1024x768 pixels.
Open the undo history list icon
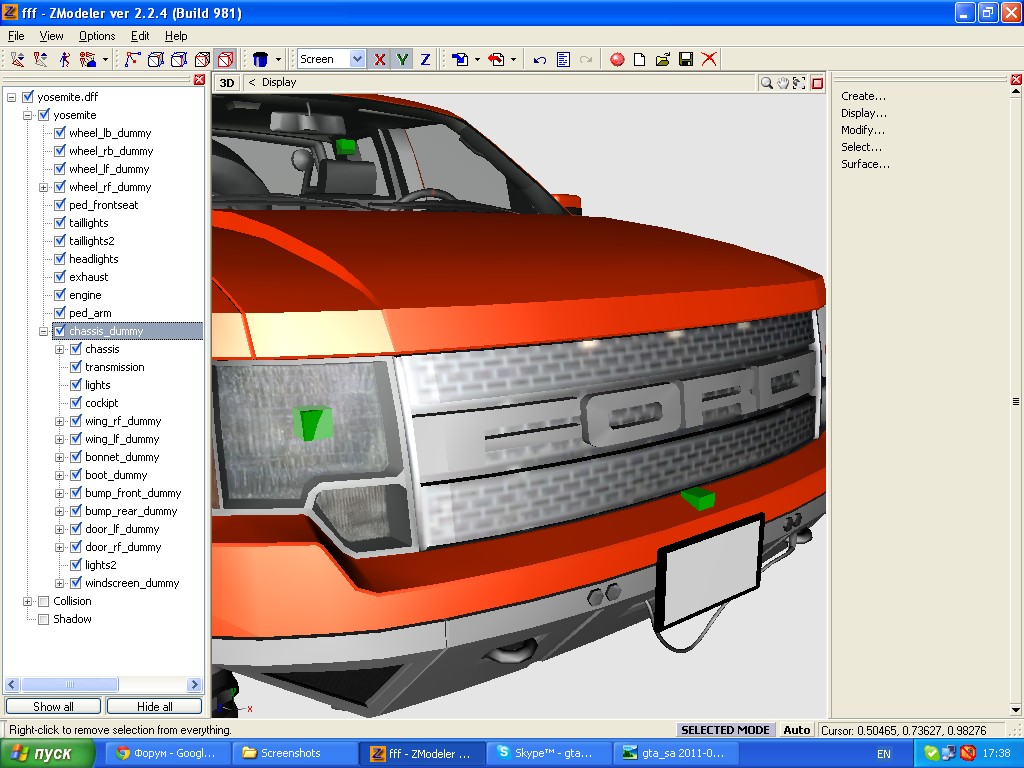pos(563,59)
